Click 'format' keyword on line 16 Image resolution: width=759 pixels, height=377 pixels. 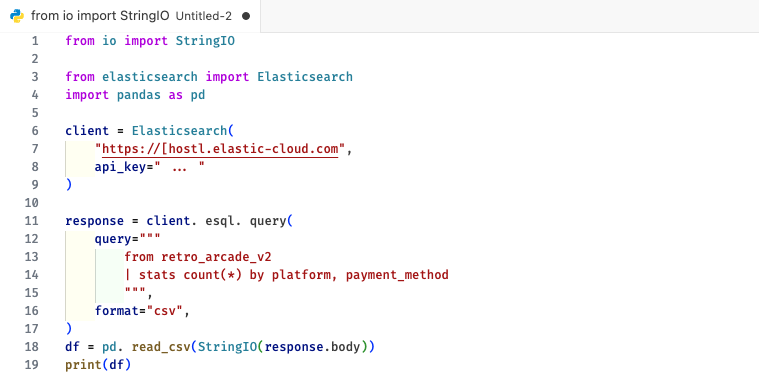point(117,311)
